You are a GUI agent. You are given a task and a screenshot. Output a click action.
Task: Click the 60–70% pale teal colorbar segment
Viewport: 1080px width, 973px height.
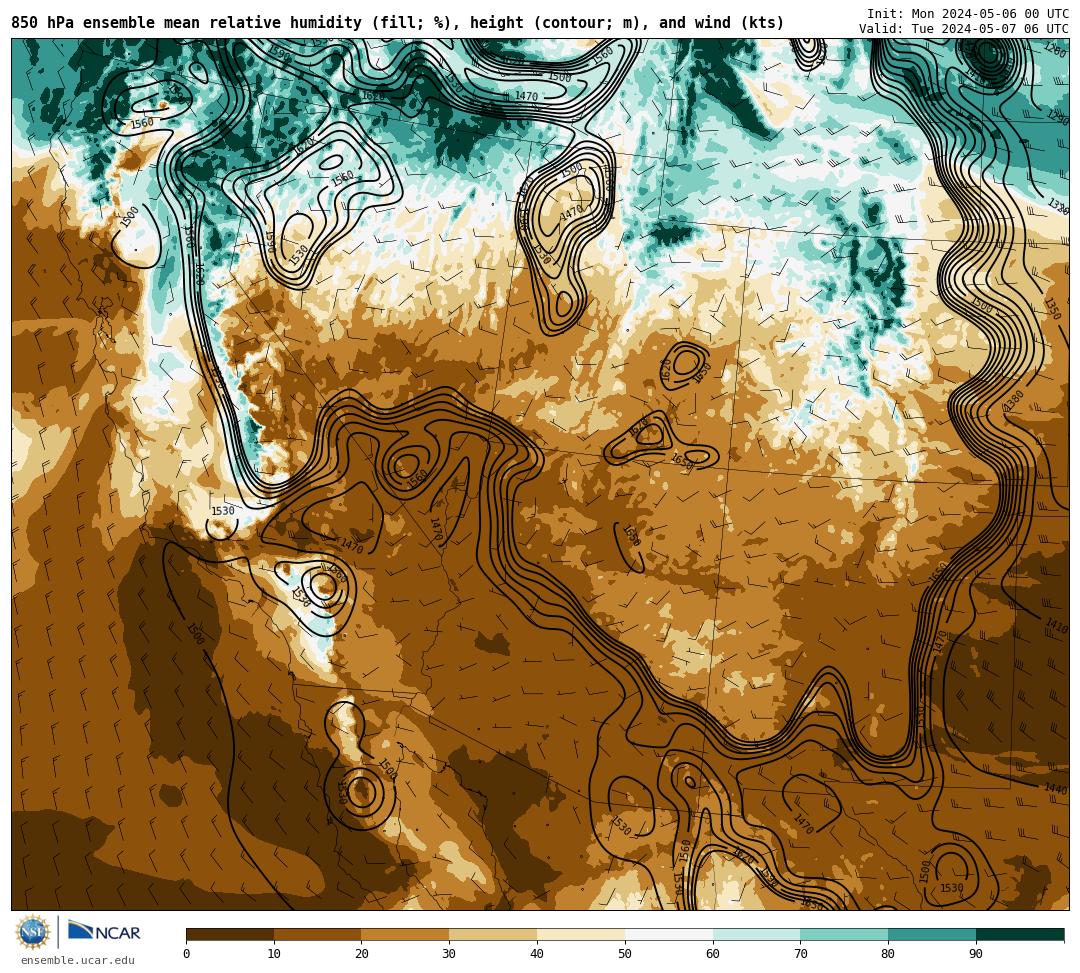pos(757,934)
